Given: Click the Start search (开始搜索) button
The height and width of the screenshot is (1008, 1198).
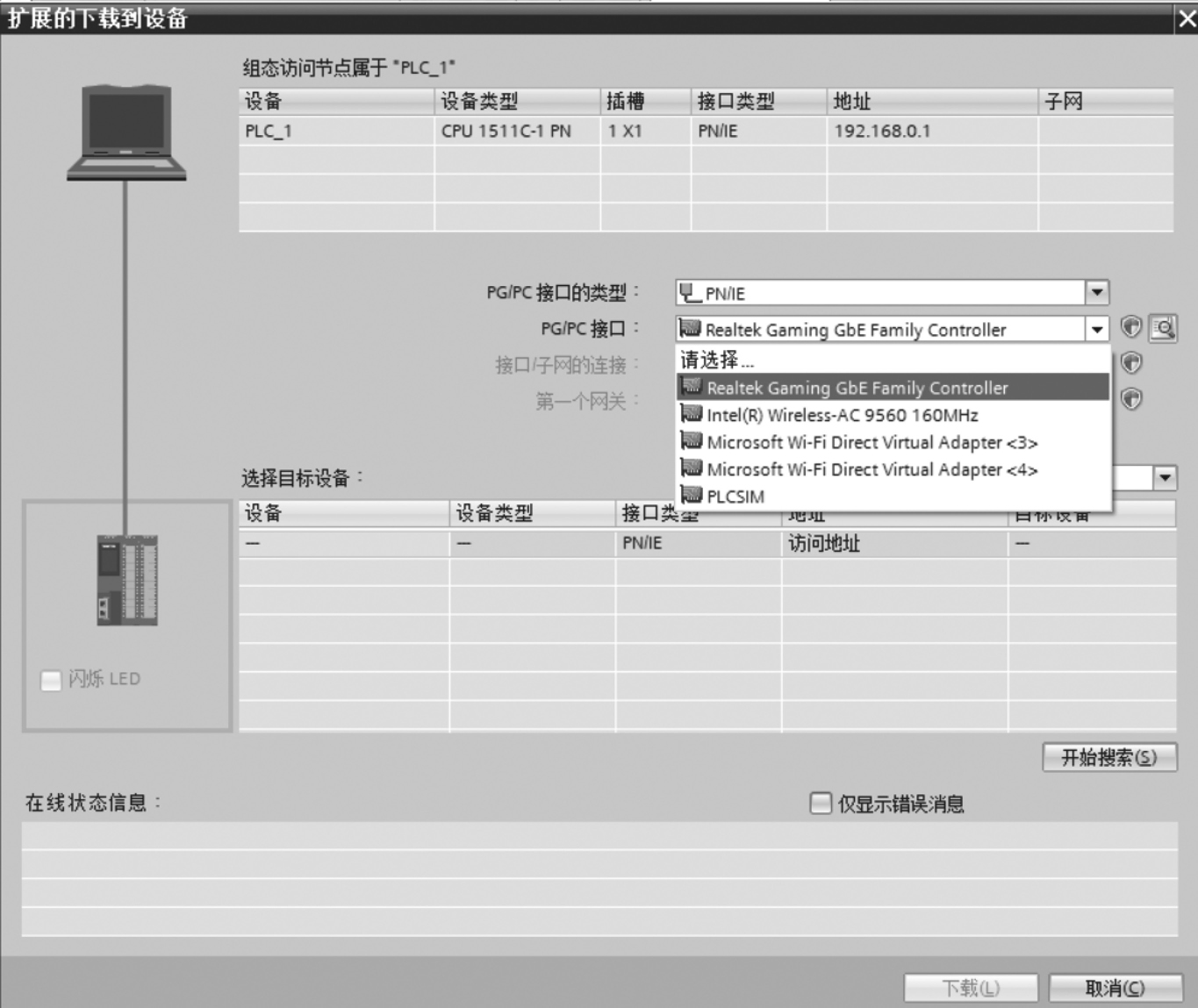Looking at the screenshot, I should point(1108,757).
